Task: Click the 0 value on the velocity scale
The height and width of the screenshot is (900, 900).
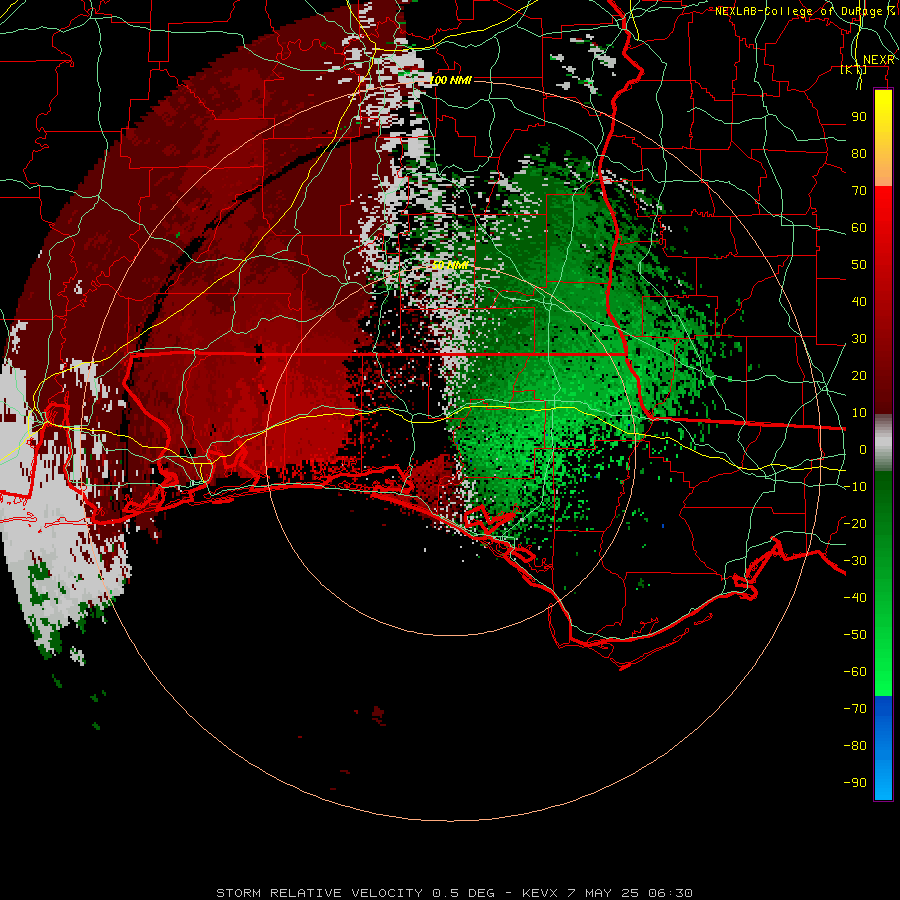Action: click(863, 450)
